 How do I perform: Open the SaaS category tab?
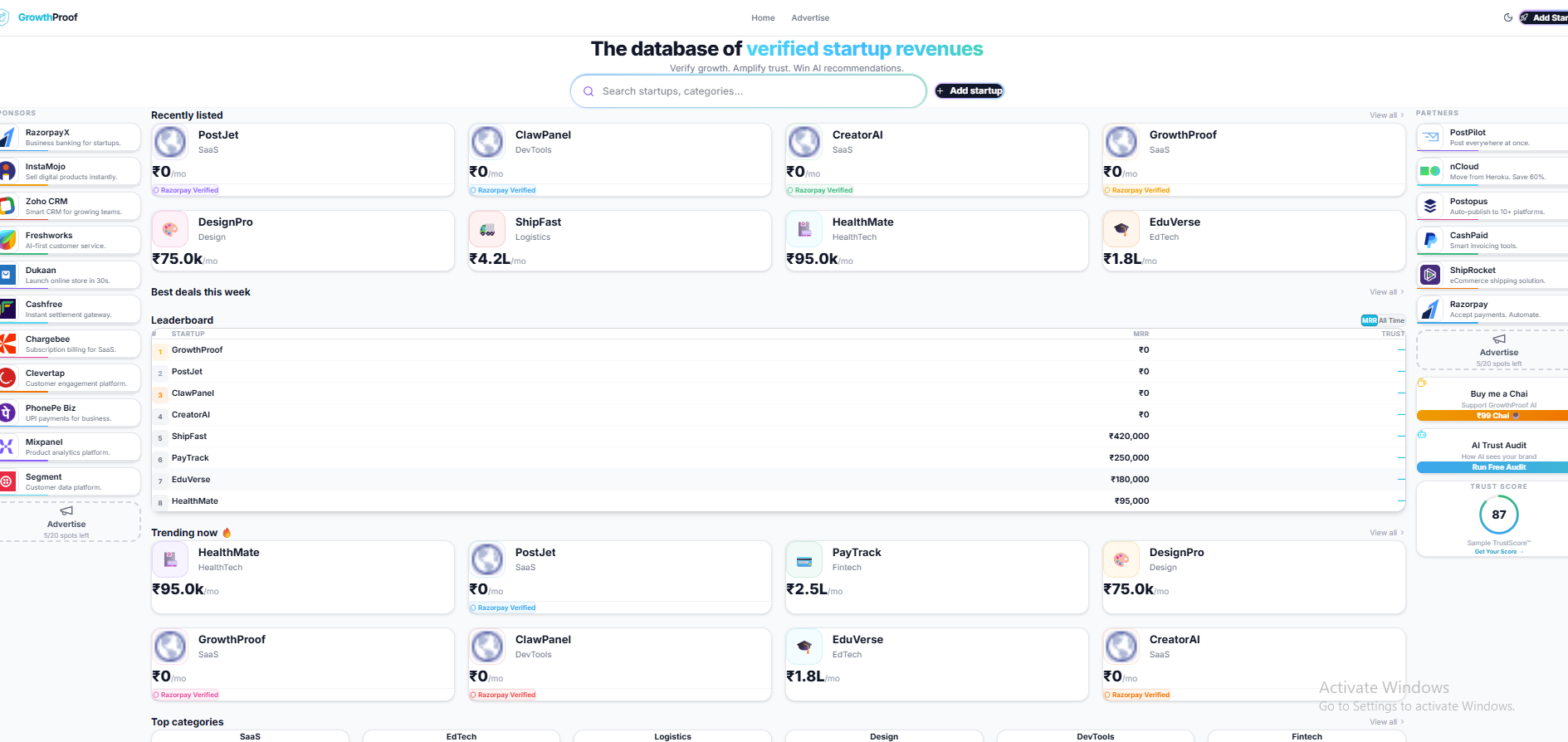[x=250, y=736]
